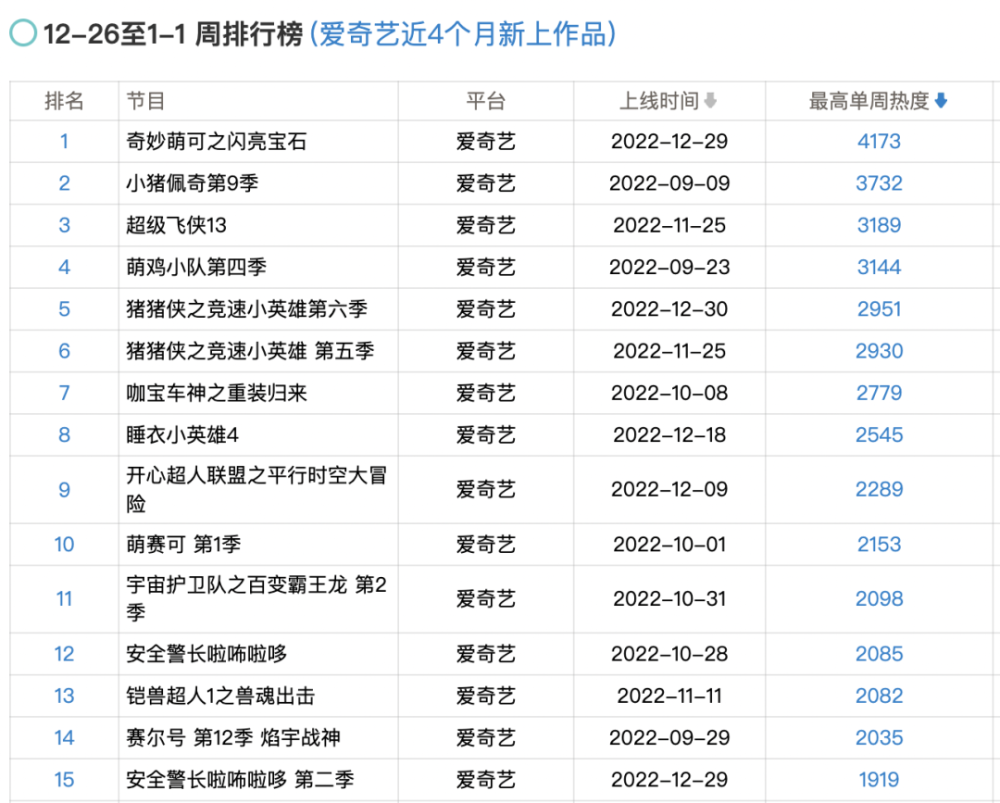1000x803 pixels.
Task: Select the program 萌赛可 第1季
Action: pyautogui.click(x=184, y=545)
